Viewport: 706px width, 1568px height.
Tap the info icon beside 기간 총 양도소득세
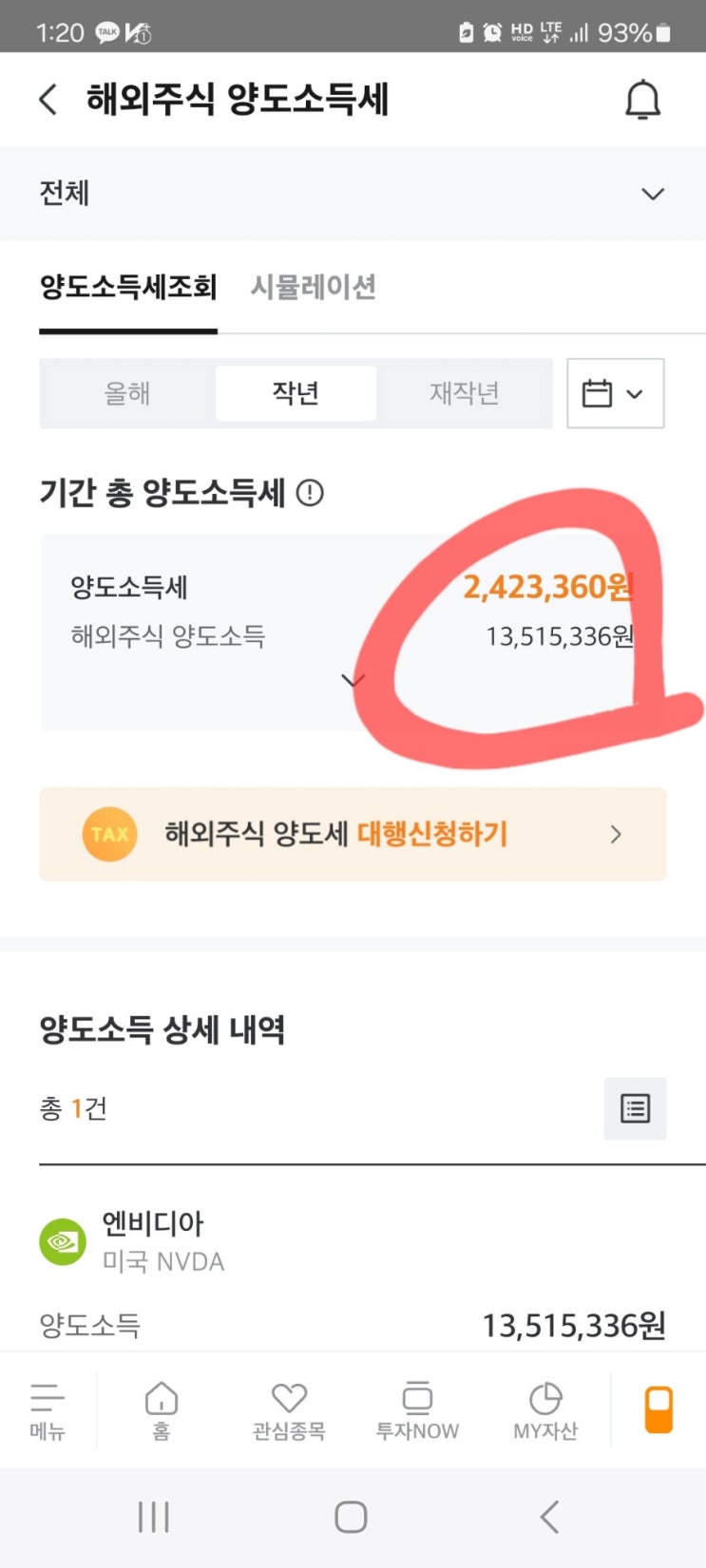310,493
